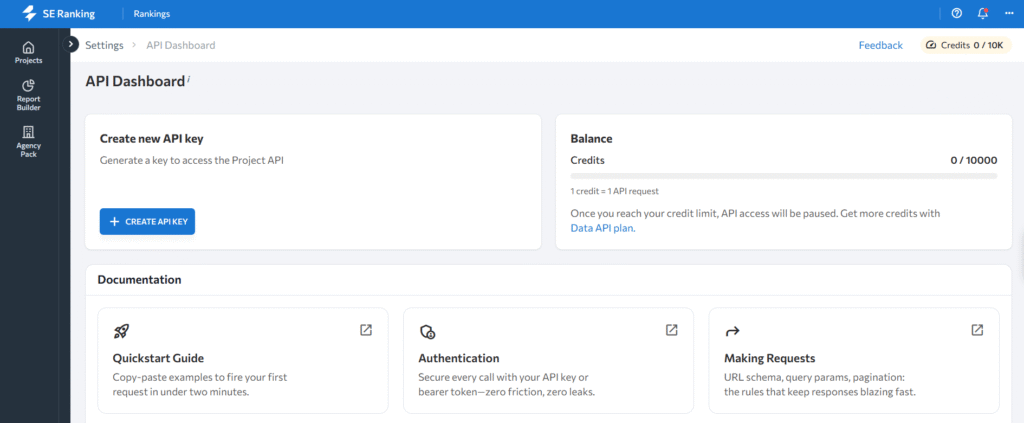Expand the collapsed sidebar arrow
The height and width of the screenshot is (423, 1024).
click(x=71, y=44)
